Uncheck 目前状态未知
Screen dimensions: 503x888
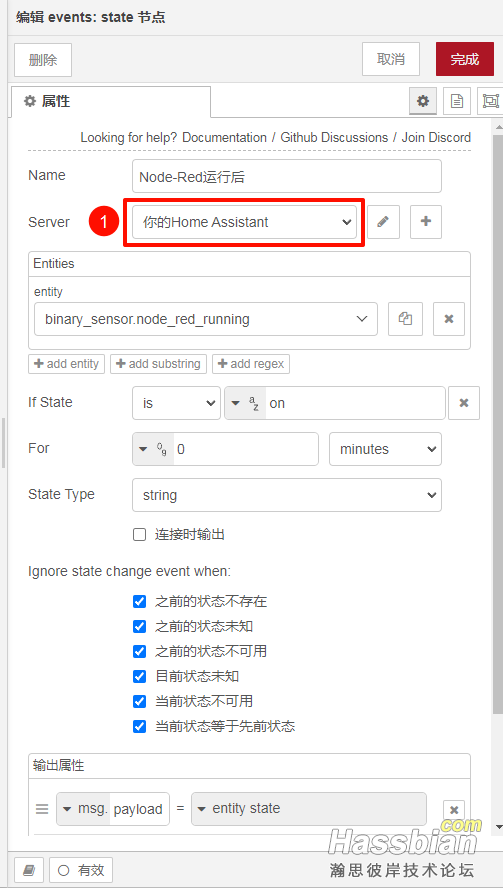tap(139, 676)
